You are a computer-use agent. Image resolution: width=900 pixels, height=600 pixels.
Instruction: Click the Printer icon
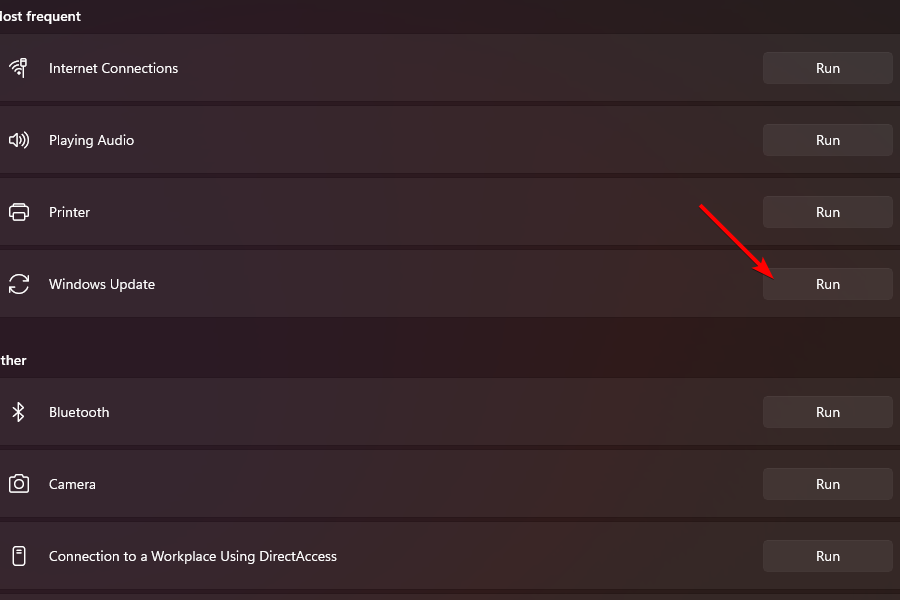(18, 212)
